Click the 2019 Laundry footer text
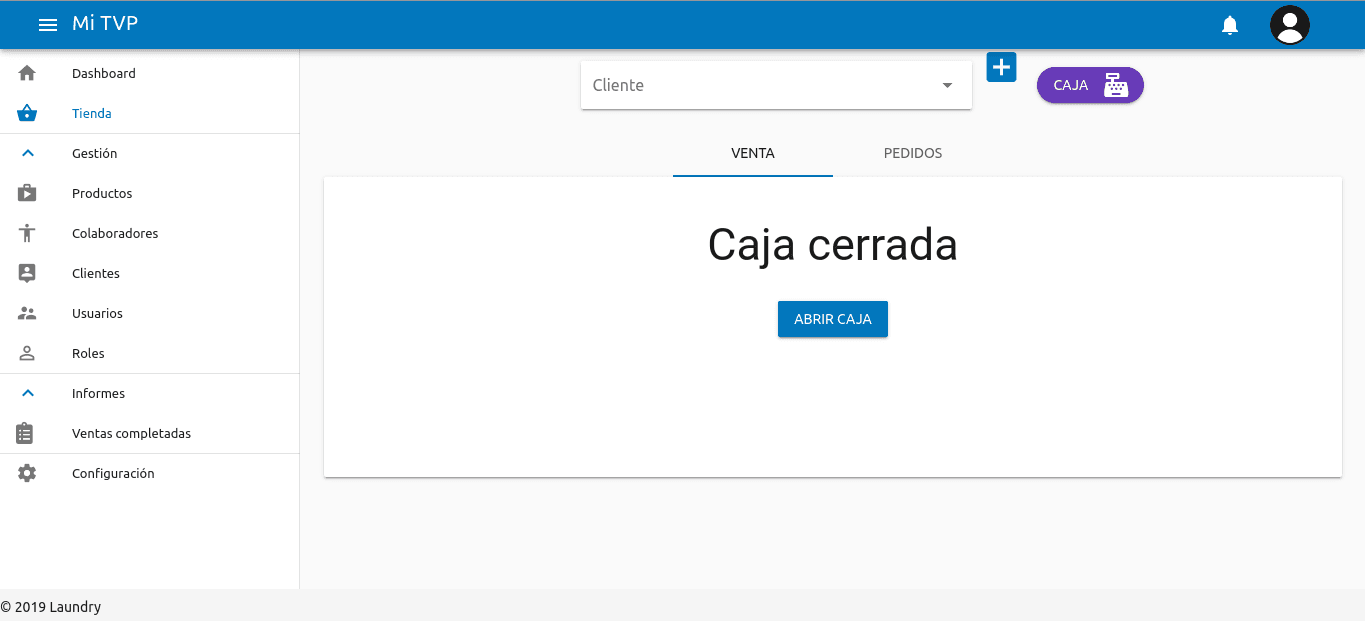This screenshot has height=621, width=1365. click(51, 607)
